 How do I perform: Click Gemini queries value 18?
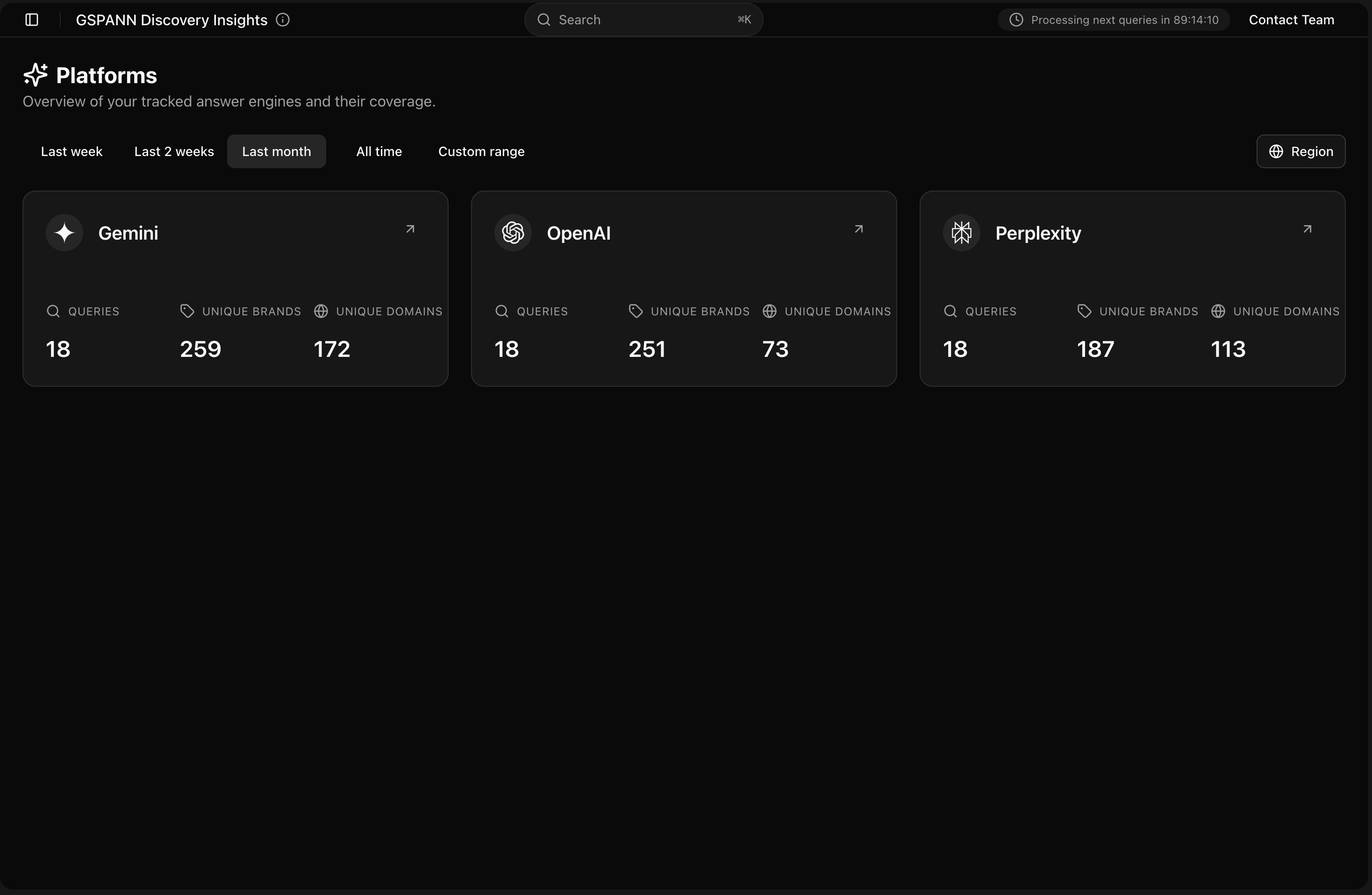[58, 349]
